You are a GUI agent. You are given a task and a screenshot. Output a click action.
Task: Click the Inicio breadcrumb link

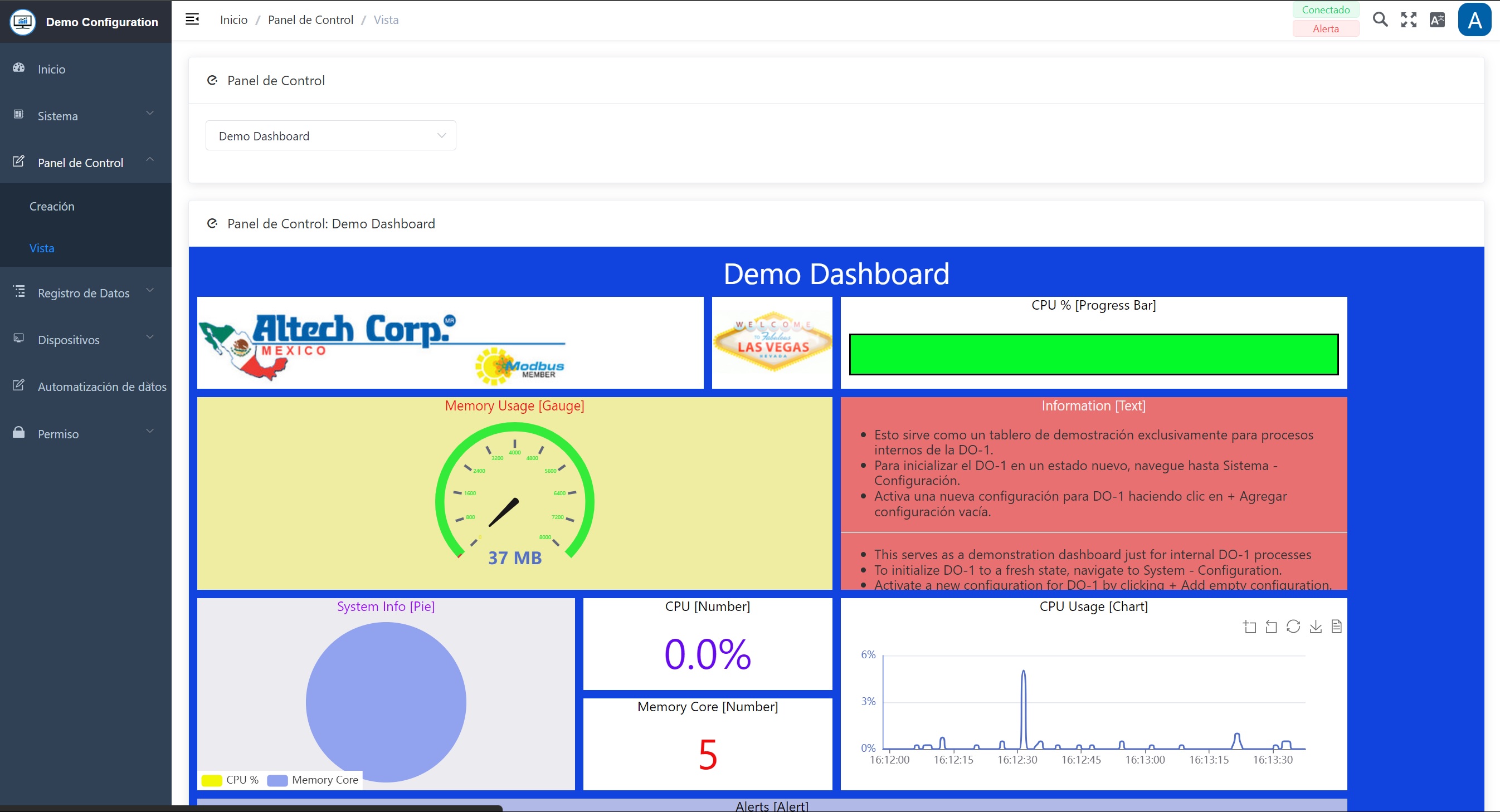pos(233,20)
